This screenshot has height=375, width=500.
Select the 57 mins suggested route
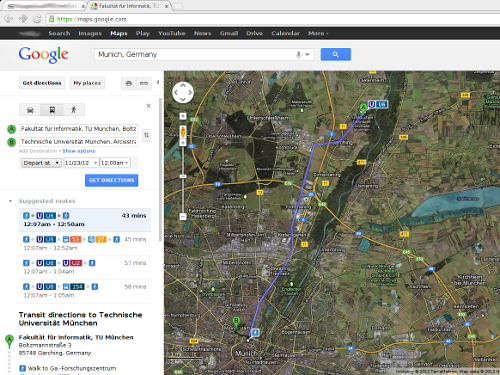pos(85,267)
